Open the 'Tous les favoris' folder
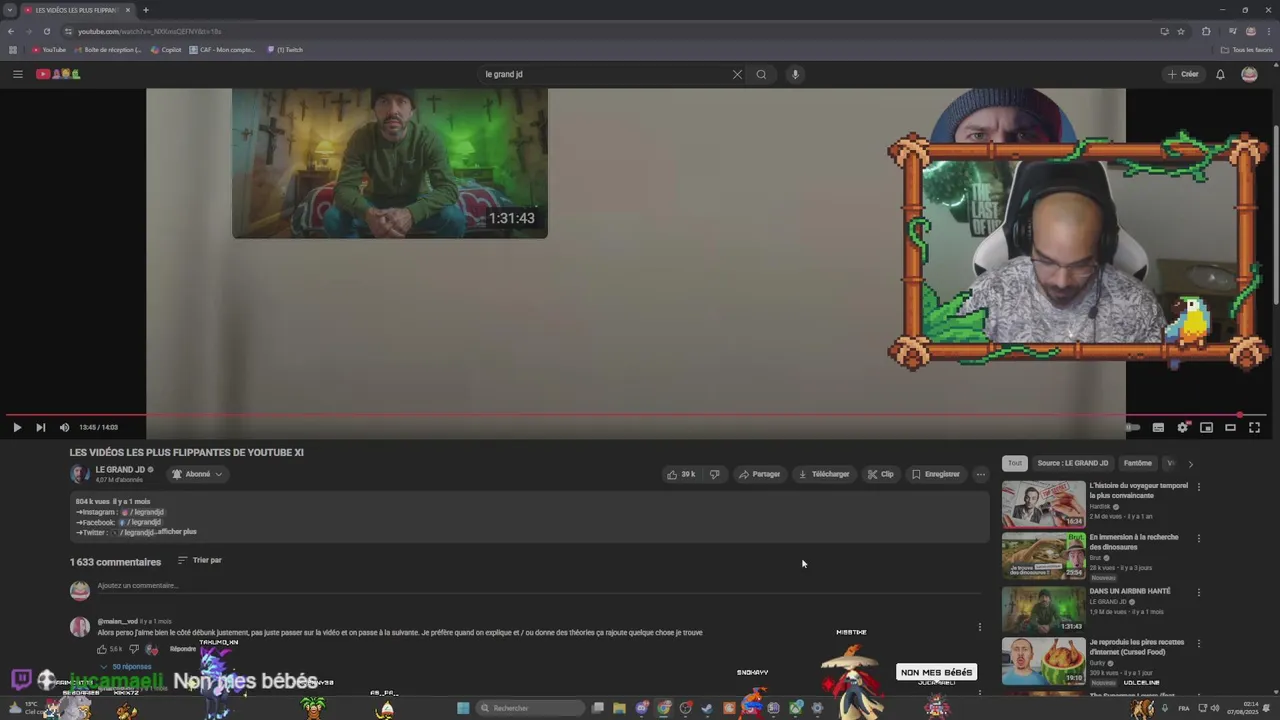This screenshot has height=720, width=1280. [1246, 50]
